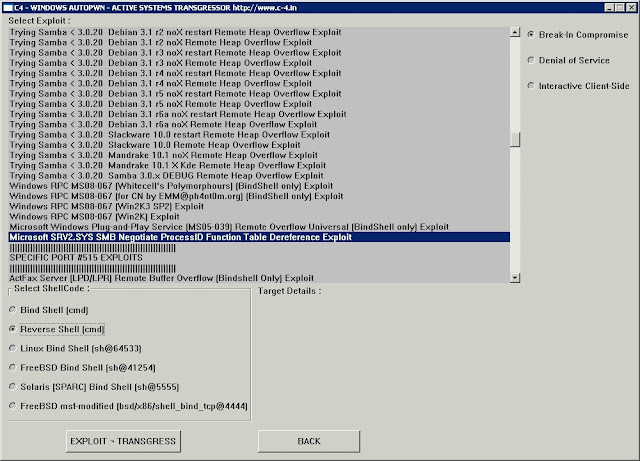Screen dimensions: 640x461
Task: Select Samba Debian 3.1 r4 noX Remote Heap Overflow
Action: click(x=259, y=83)
